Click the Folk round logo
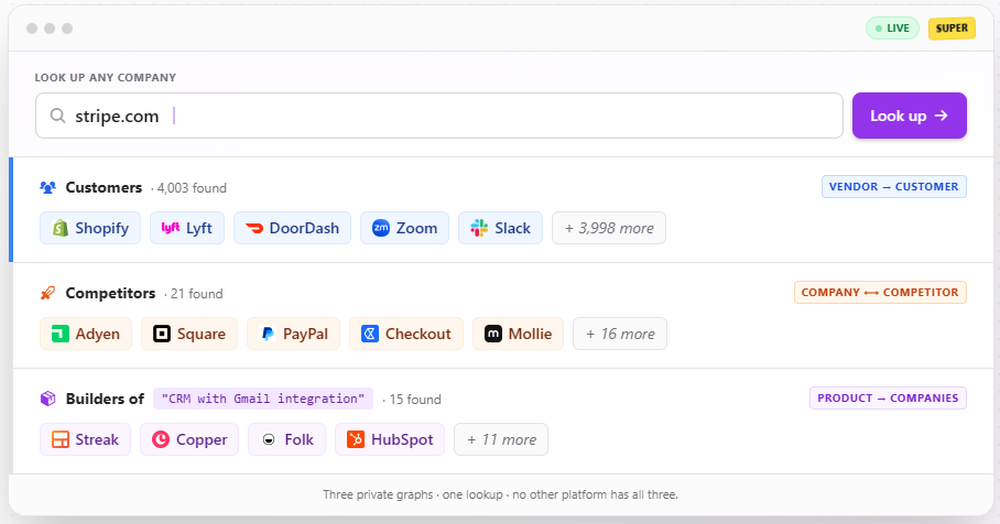Image resolution: width=1000 pixels, height=524 pixels. pyautogui.click(x=268, y=440)
